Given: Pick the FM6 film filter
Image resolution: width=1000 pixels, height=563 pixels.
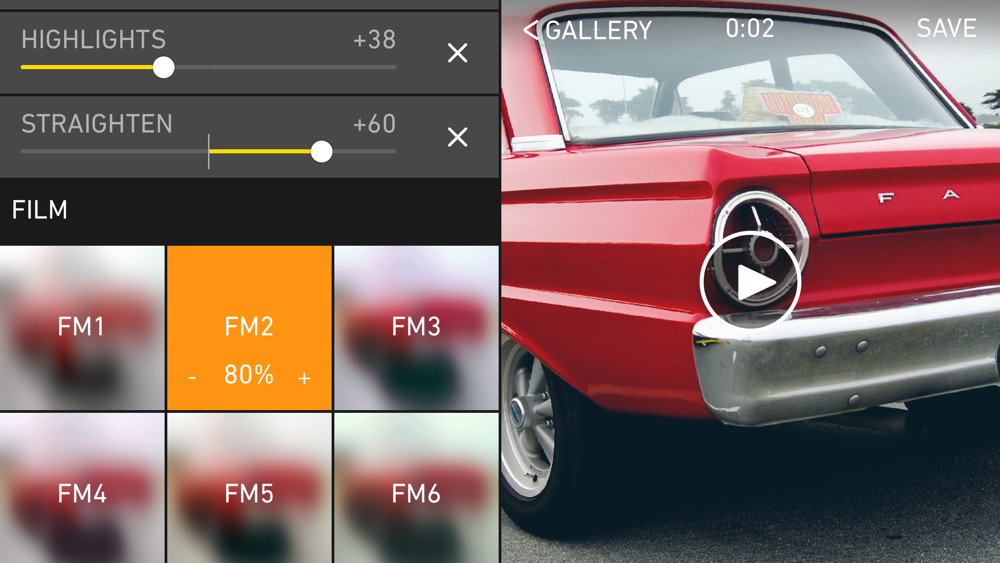Looking at the screenshot, I should [416, 488].
